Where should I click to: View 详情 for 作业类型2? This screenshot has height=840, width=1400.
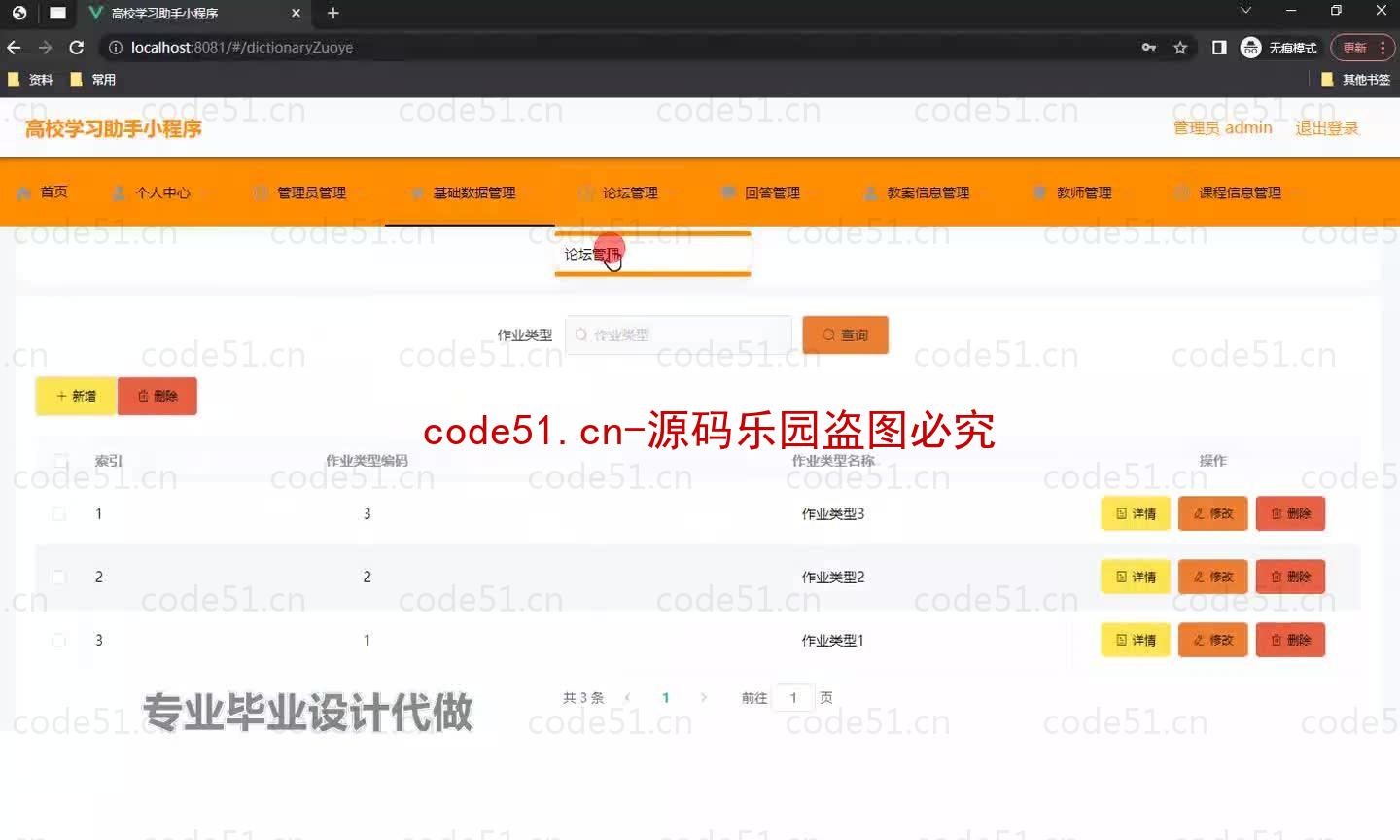click(x=1136, y=577)
